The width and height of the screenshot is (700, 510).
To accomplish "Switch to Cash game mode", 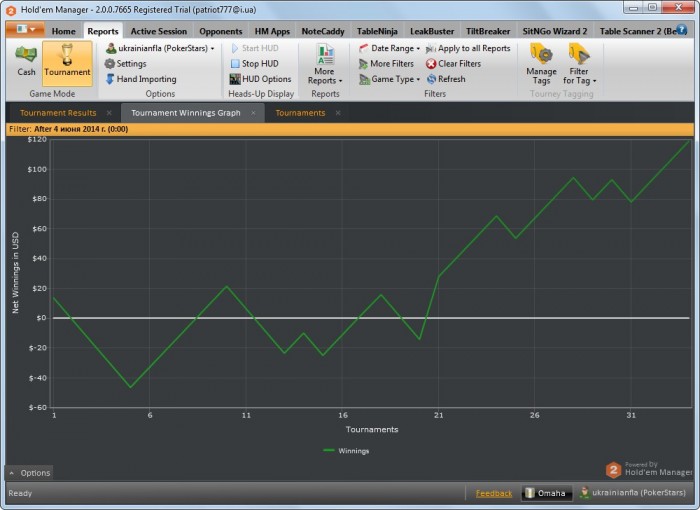I will 26,60.
